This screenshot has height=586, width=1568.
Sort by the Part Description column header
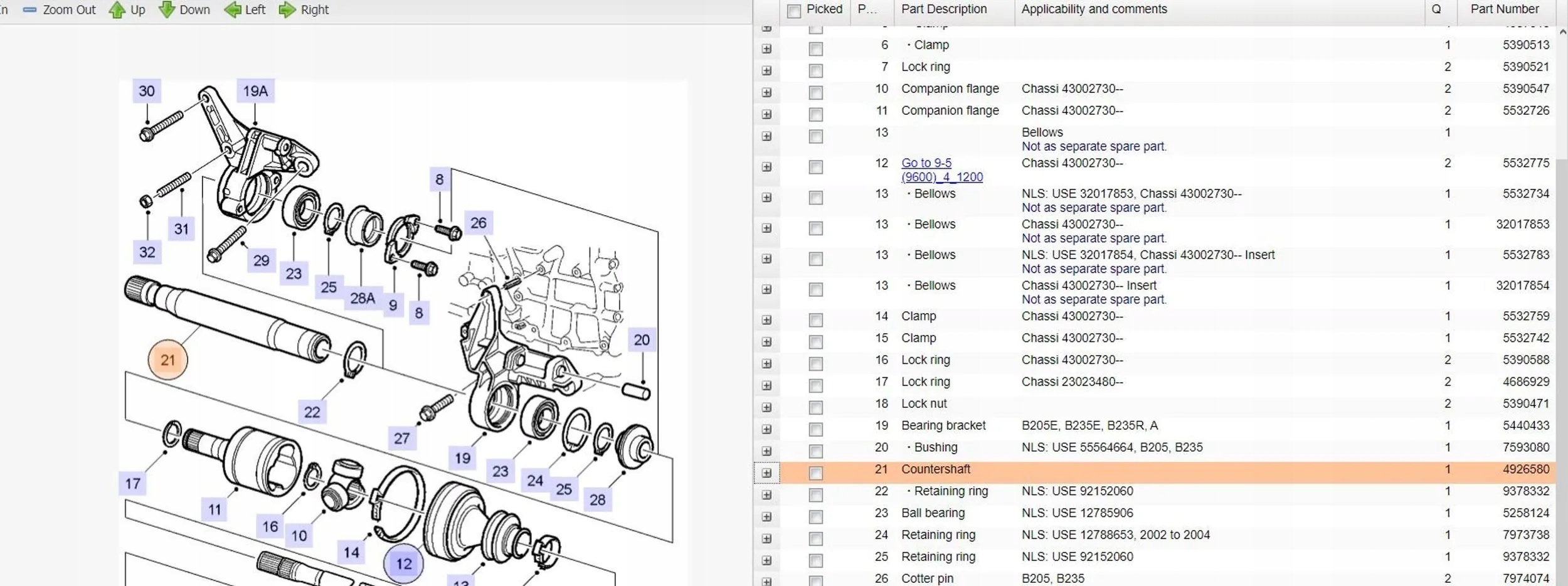coord(943,9)
